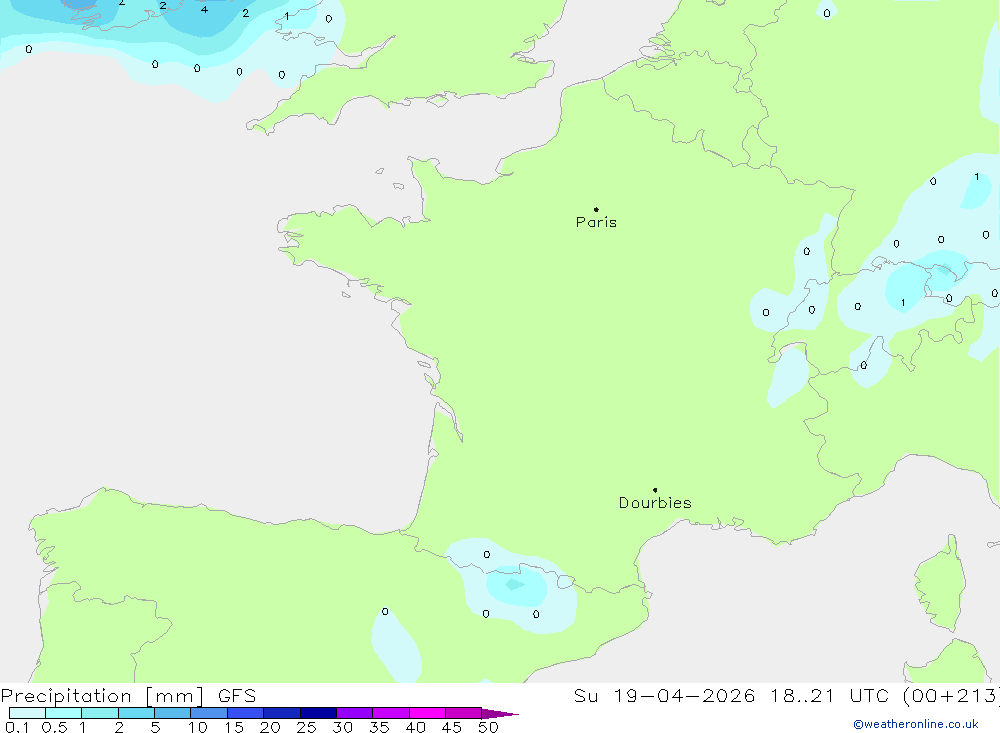Pick the 15–20 mm legend swatch
The height and width of the screenshot is (733, 1000).
point(246,713)
